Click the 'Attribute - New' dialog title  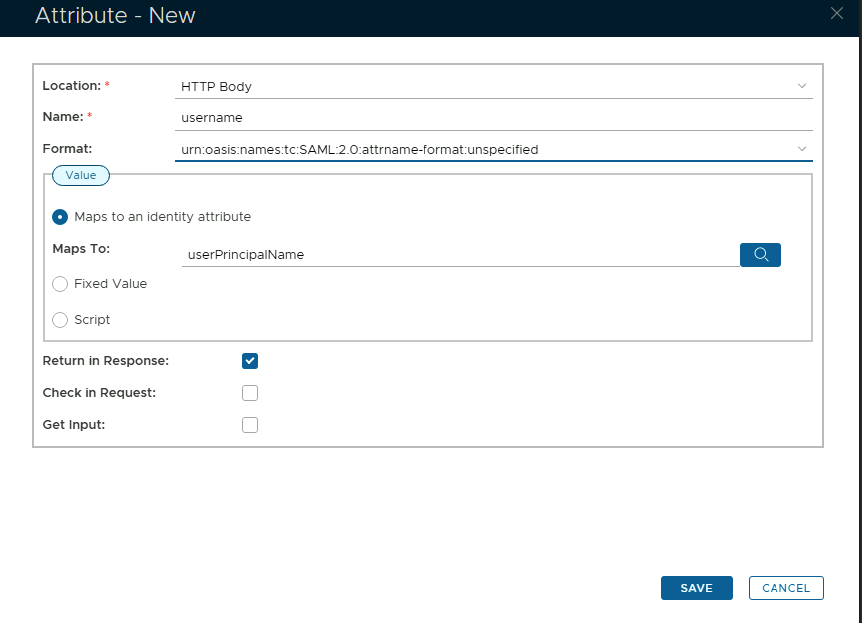115,16
